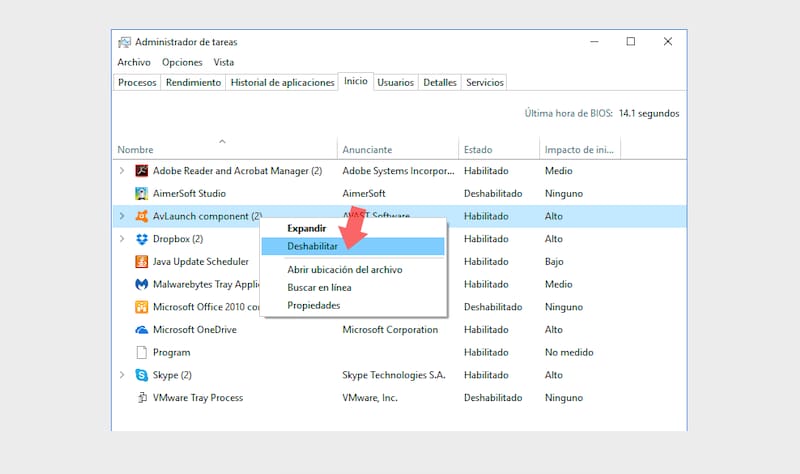Click Deshabilitado status for AimerSoft Studio
Screen dimensions: 800x474
point(493,193)
